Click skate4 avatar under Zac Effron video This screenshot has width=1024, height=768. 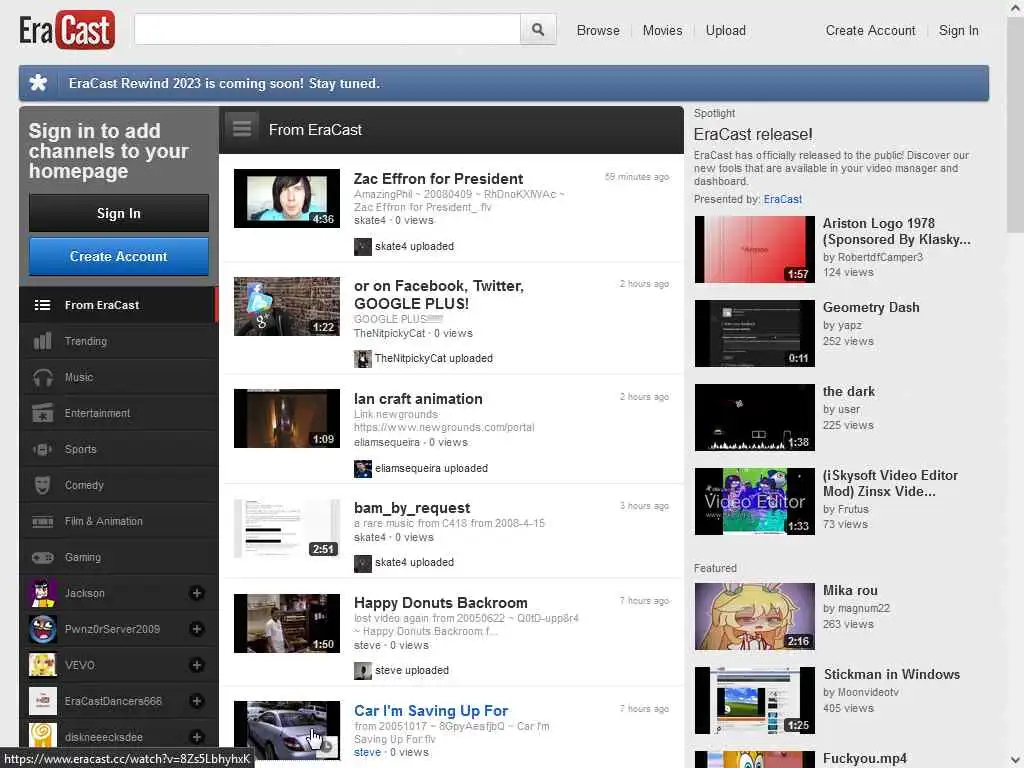coord(362,247)
